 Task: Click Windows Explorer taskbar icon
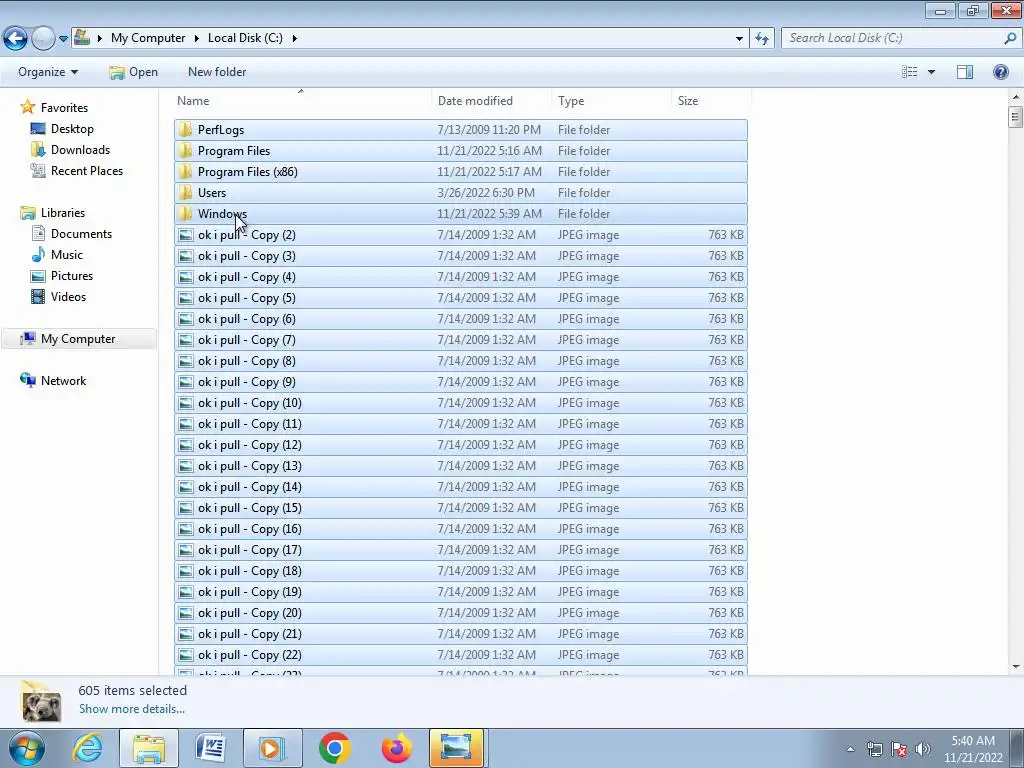click(x=149, y=748)
